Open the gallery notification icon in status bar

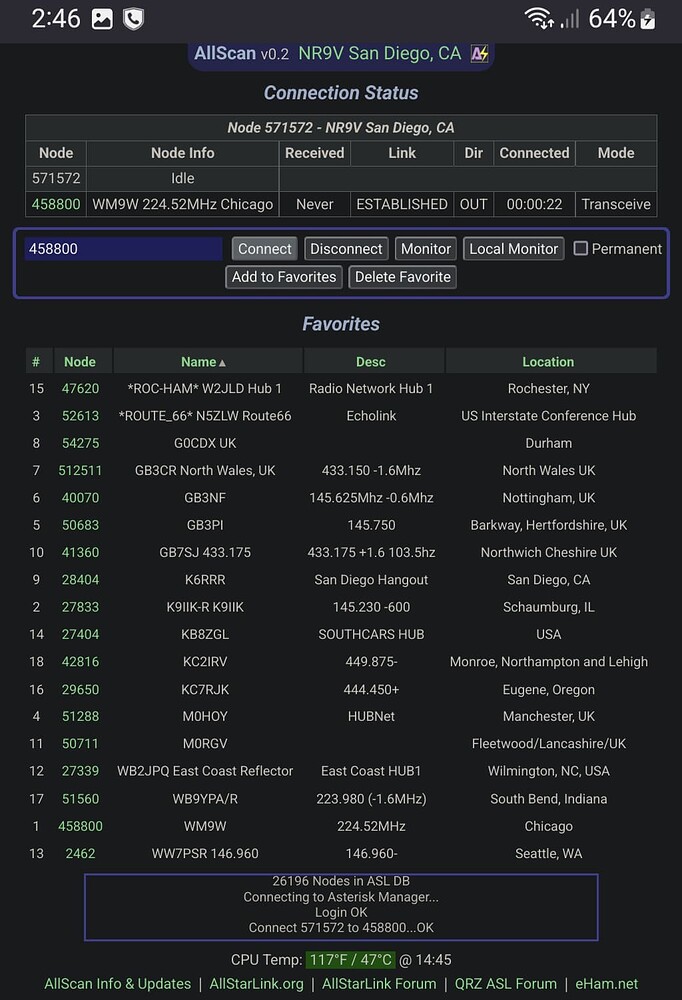point(102,19)
